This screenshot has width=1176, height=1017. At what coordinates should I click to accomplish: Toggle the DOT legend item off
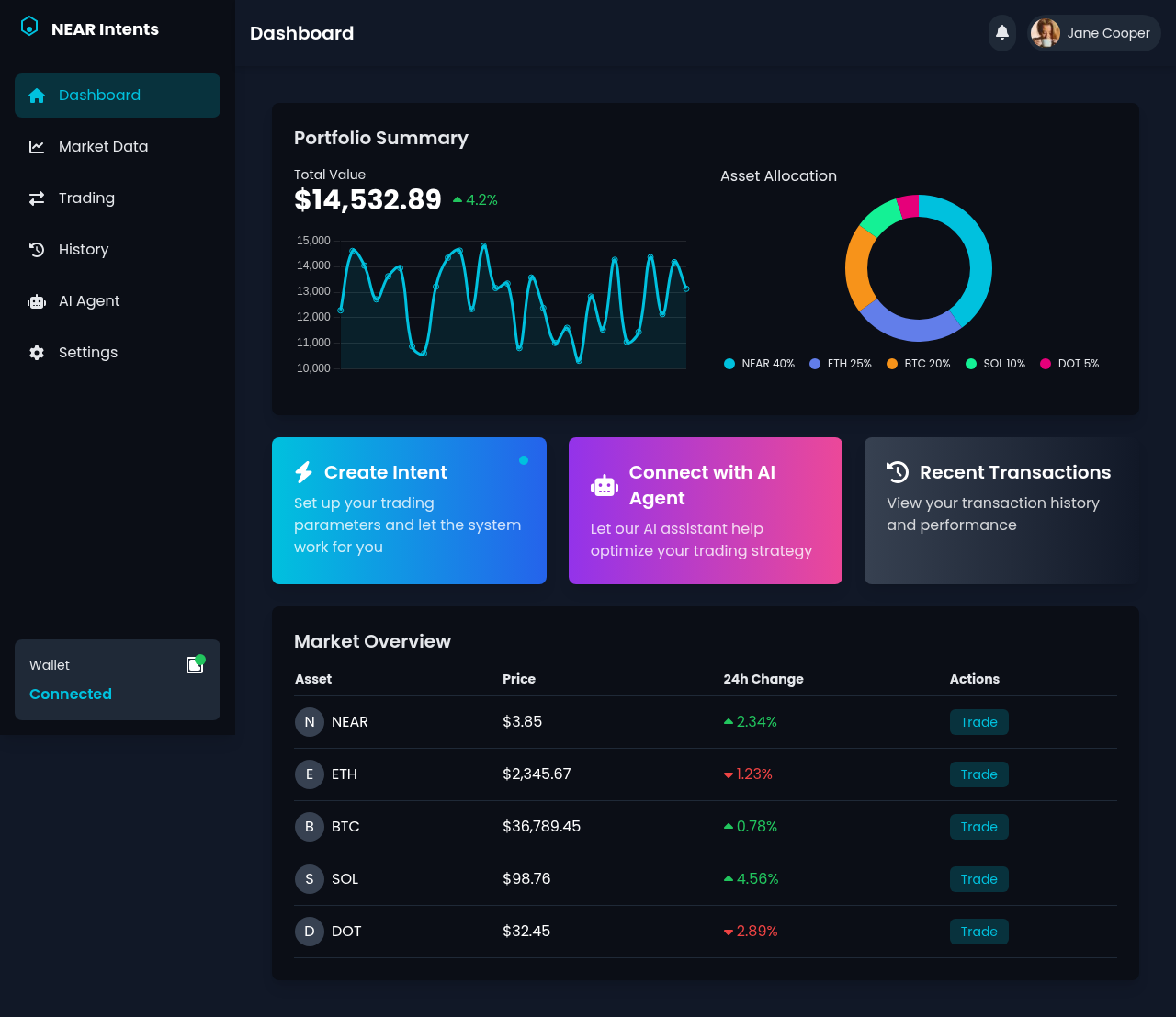pos(1069,364)
